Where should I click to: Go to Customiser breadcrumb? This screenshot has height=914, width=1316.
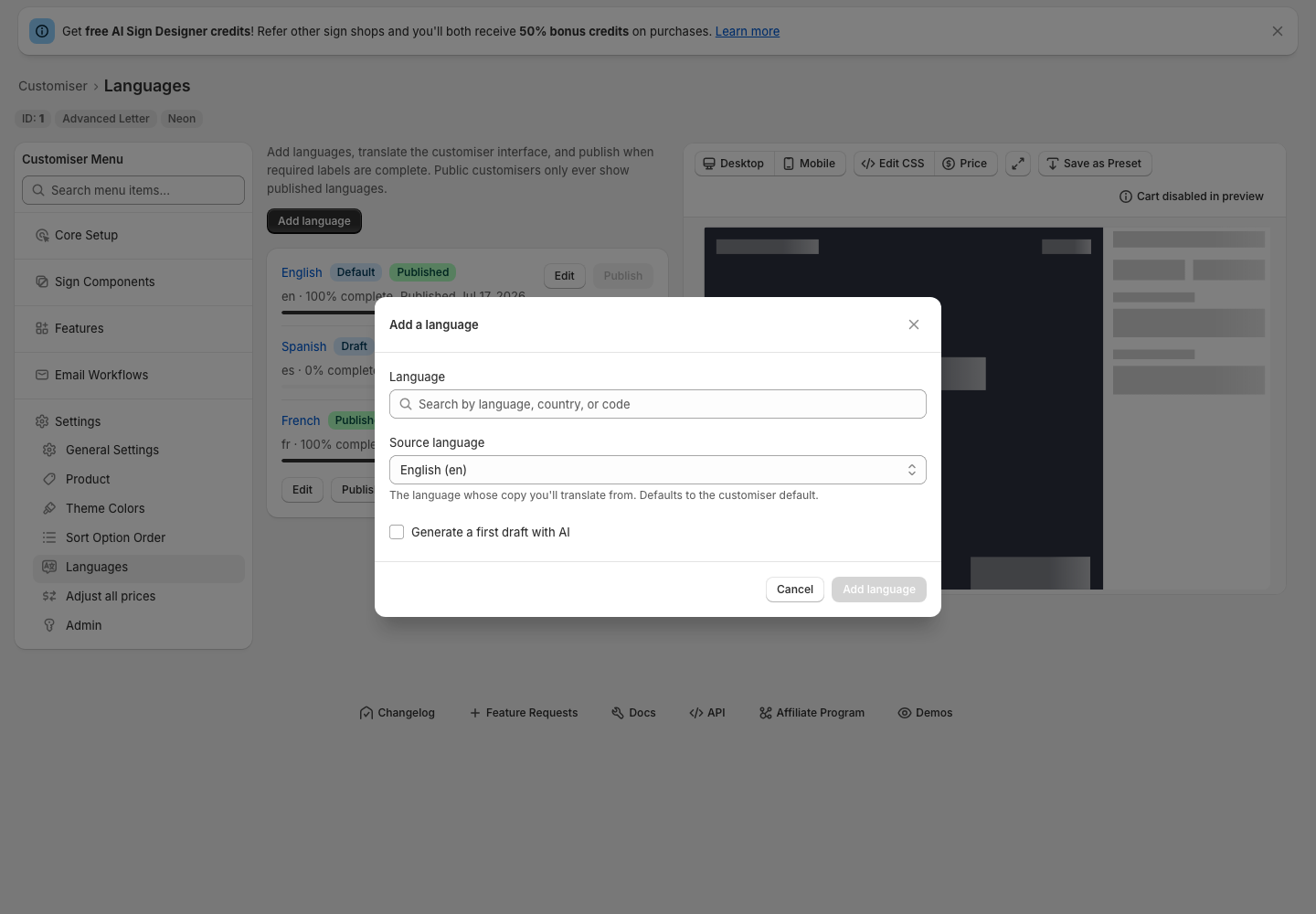(x=53, y=86)
